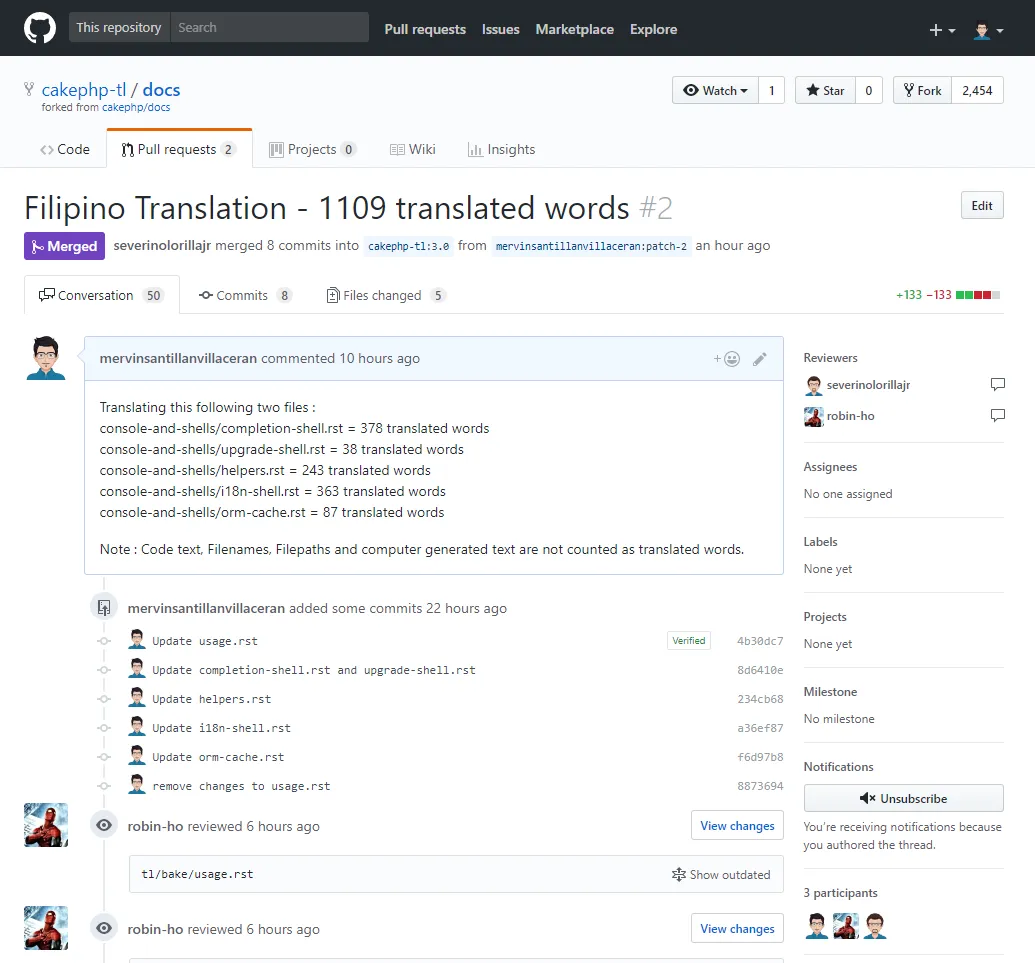Switch to the Commits tab
The width and height of the screenshot is (1035, 963).
pos(245,295)
